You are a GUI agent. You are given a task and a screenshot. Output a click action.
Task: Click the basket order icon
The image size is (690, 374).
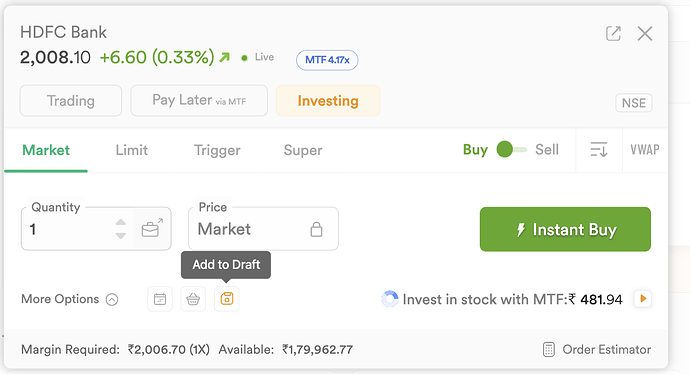tap(193, 299)
